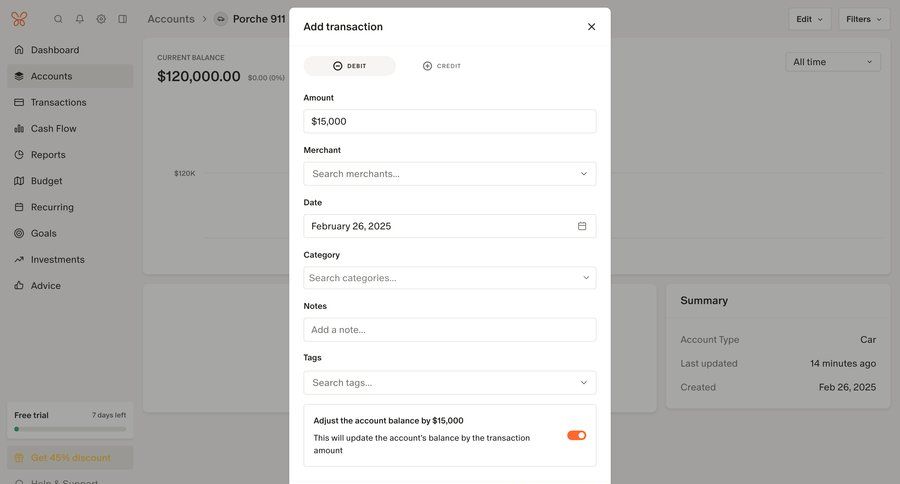The width and height of the screenshot is (900, 484).
Task: Click the gift icon beside discount offer
Action: [x=19, y=458]
